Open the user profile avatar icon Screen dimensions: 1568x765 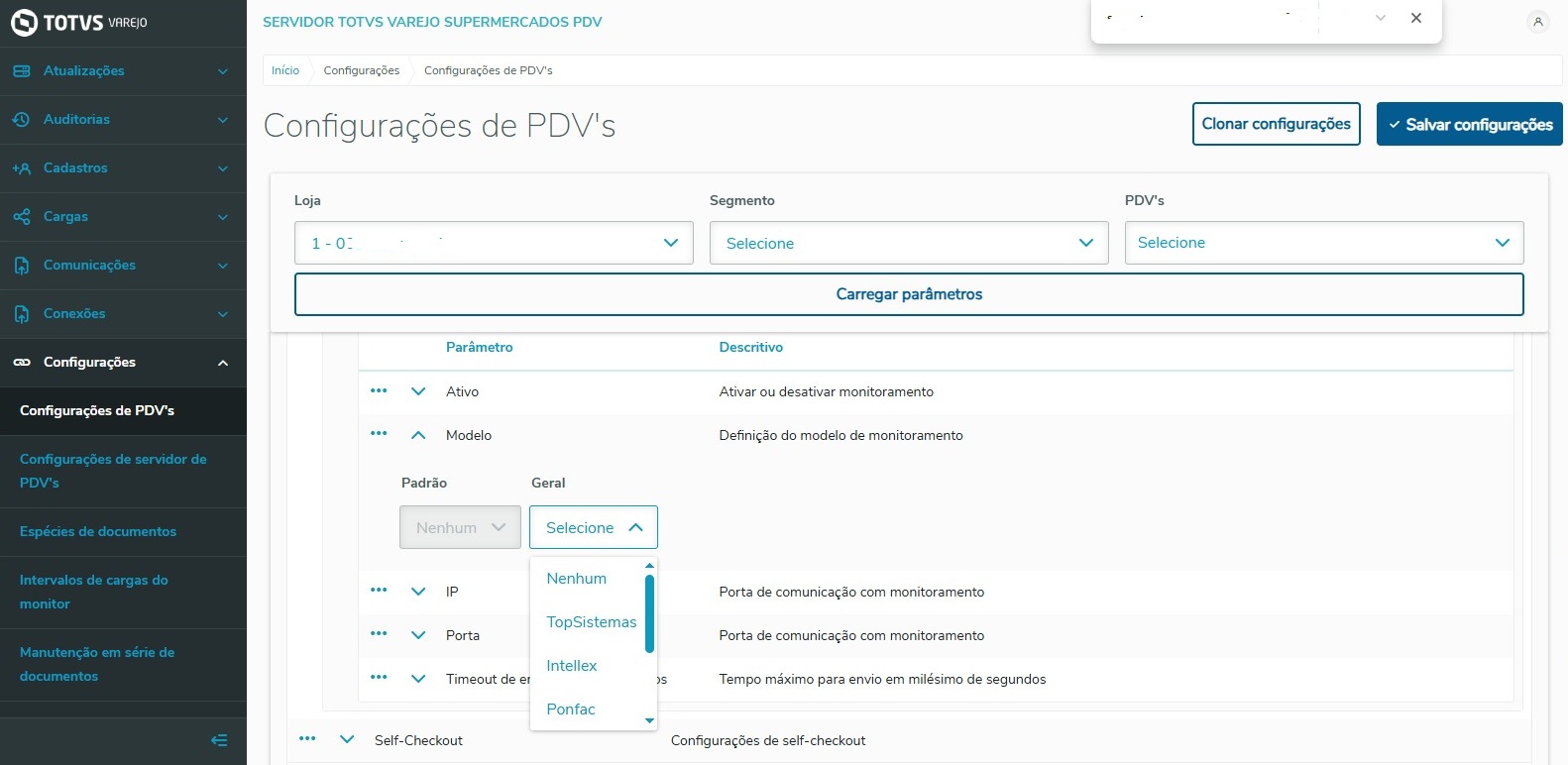pos(1537,22)
